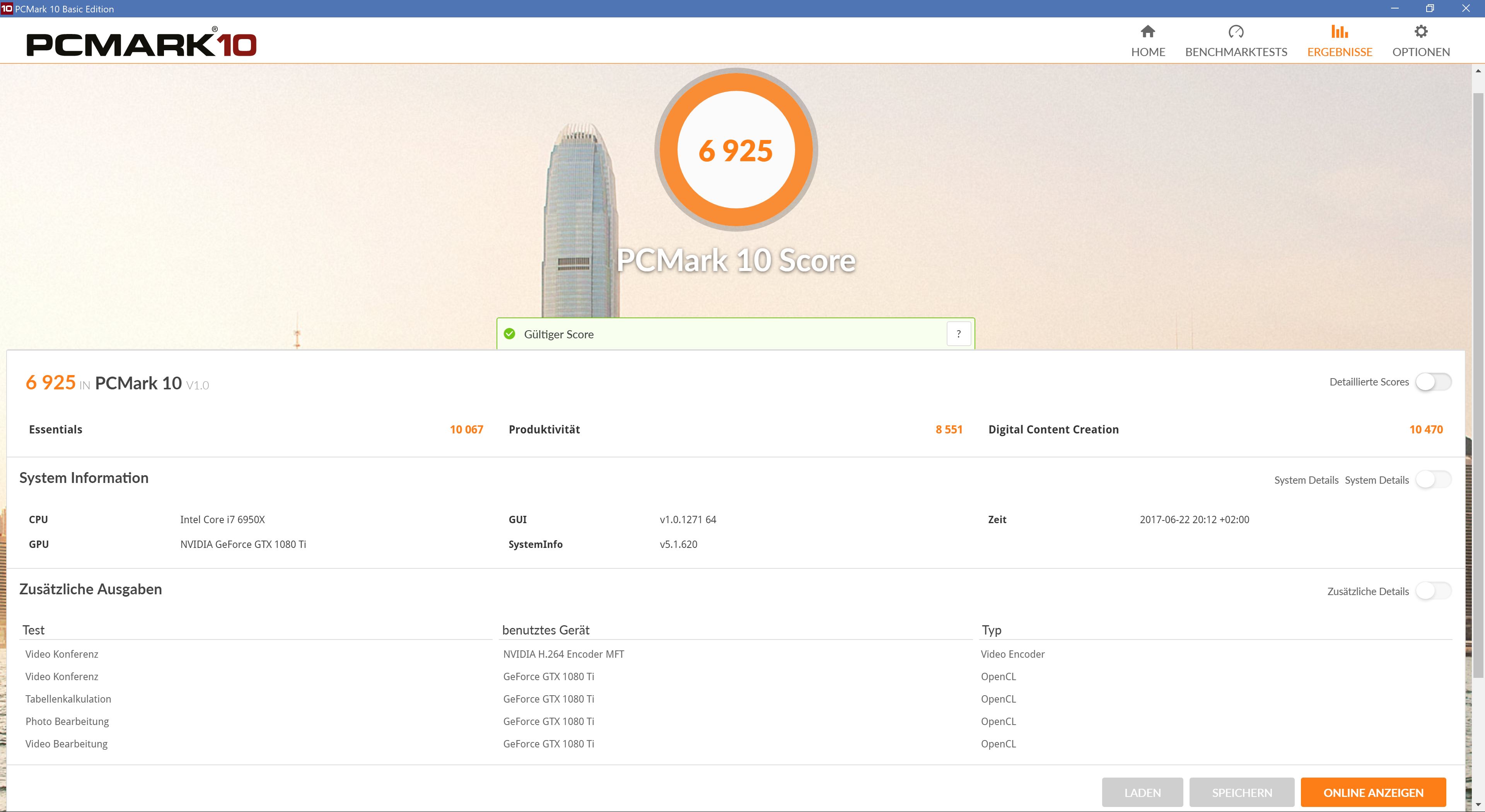This screenshot has width=1485, height=812.
Task: Open Benchmarktests via gauge icon
Action: point(1236,31)
